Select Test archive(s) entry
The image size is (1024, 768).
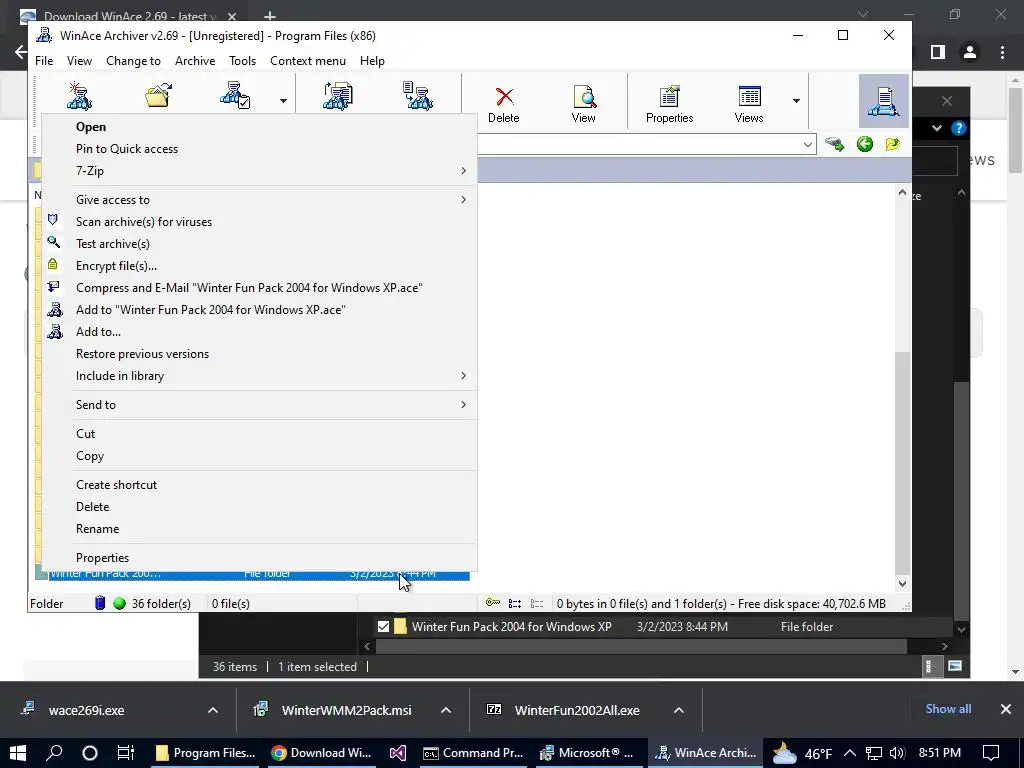pyautogui.click(x=259, y=244)
